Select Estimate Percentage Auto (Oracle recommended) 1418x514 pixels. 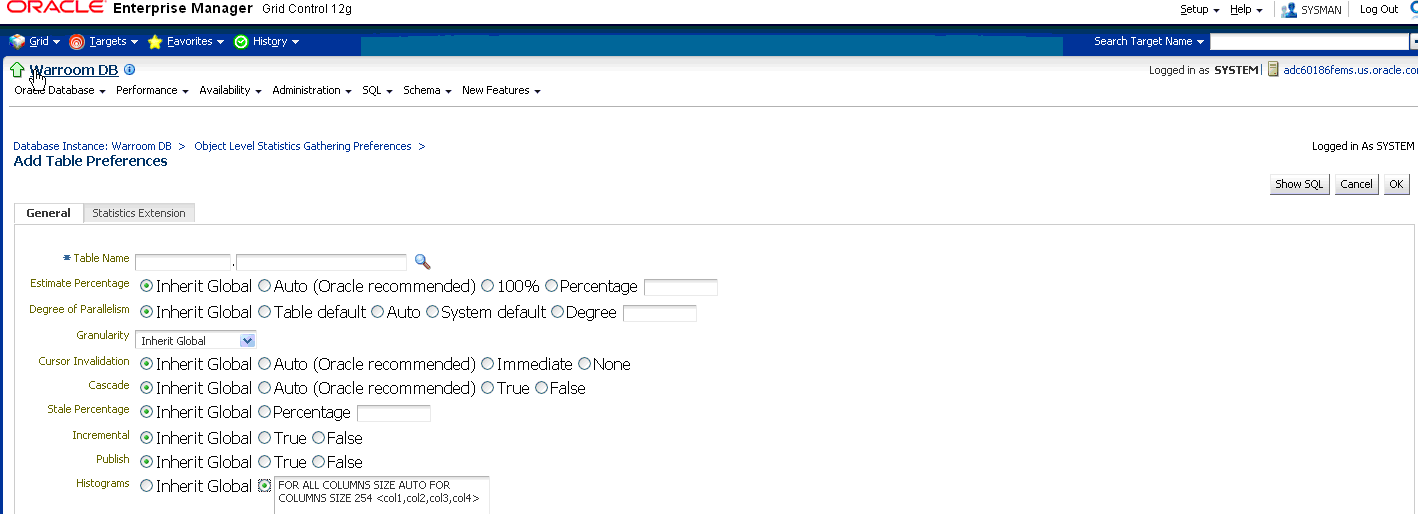(265, 286)
